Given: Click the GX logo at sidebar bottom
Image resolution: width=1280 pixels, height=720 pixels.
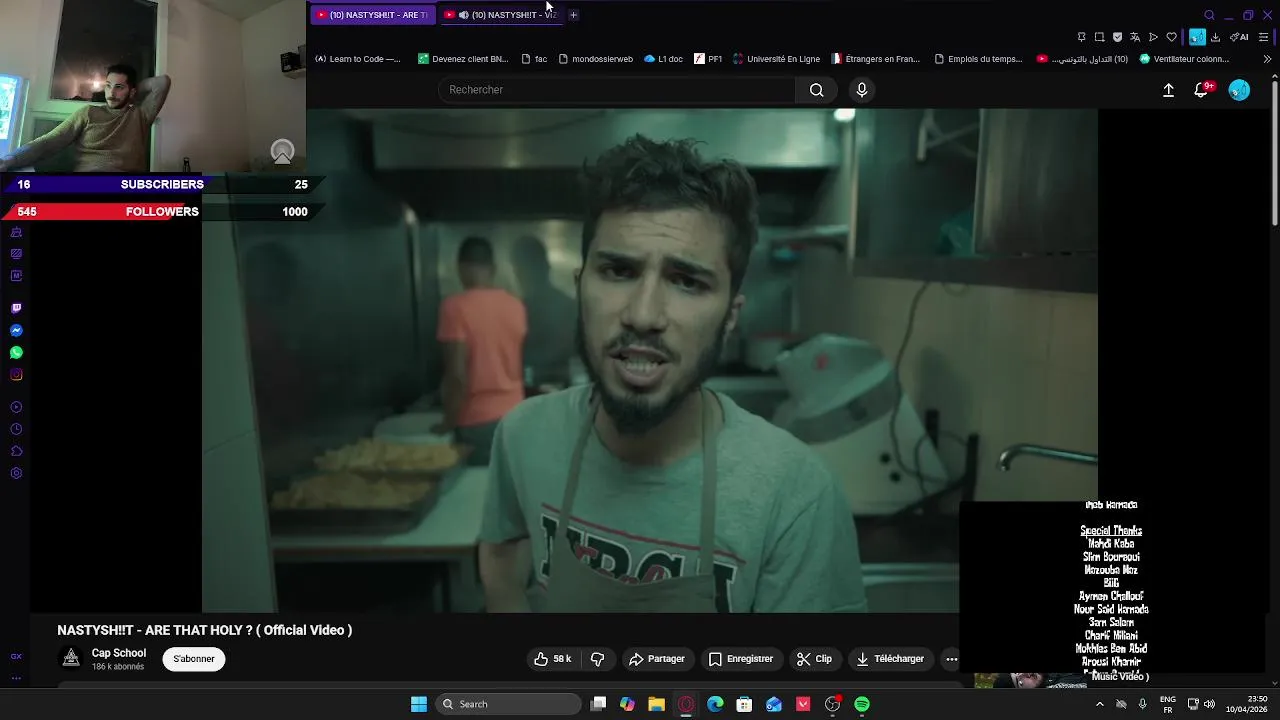Looking at the screenshot, I should pos(16,657).
